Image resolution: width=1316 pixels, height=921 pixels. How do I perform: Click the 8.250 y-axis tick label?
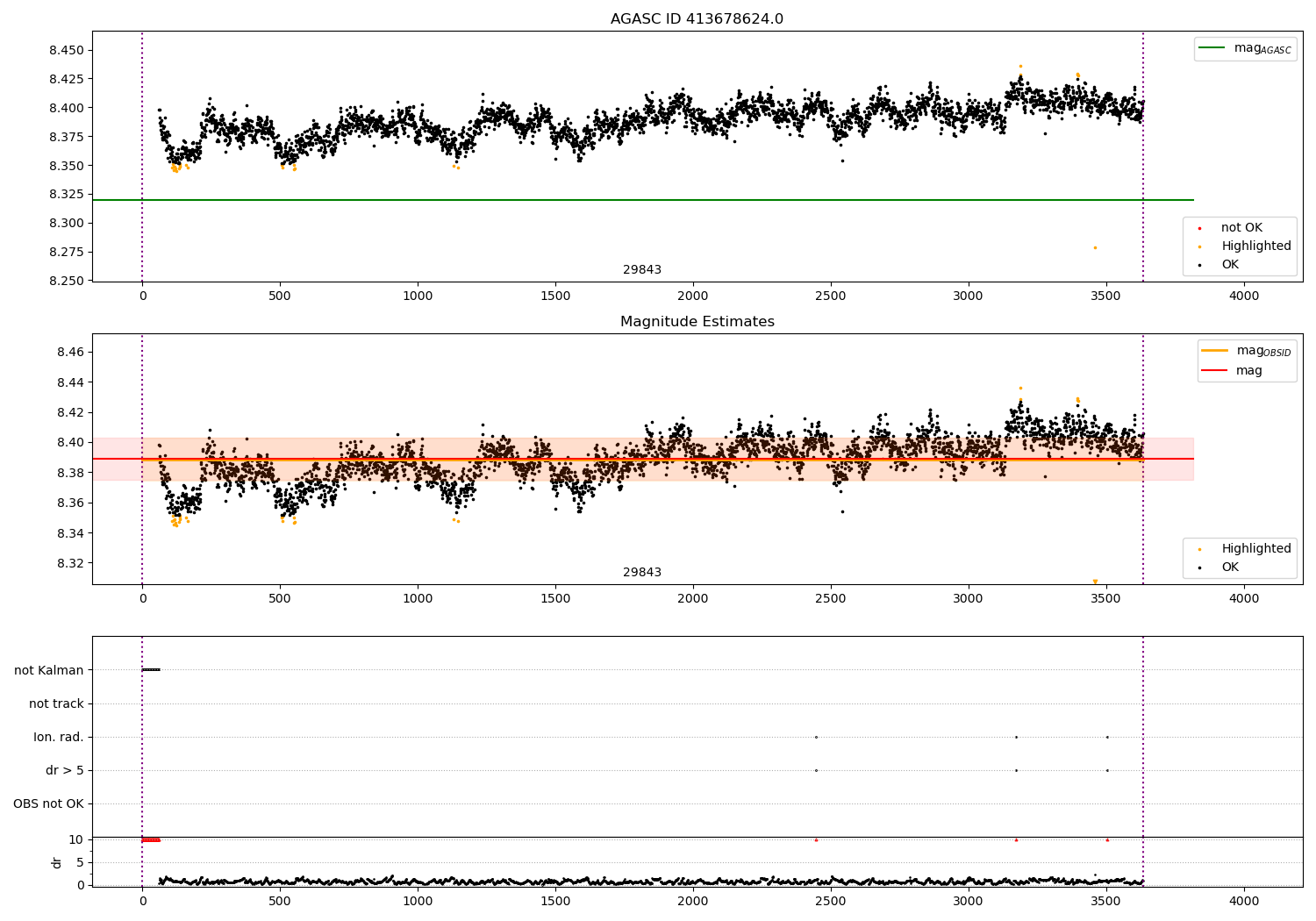point(67,282)
